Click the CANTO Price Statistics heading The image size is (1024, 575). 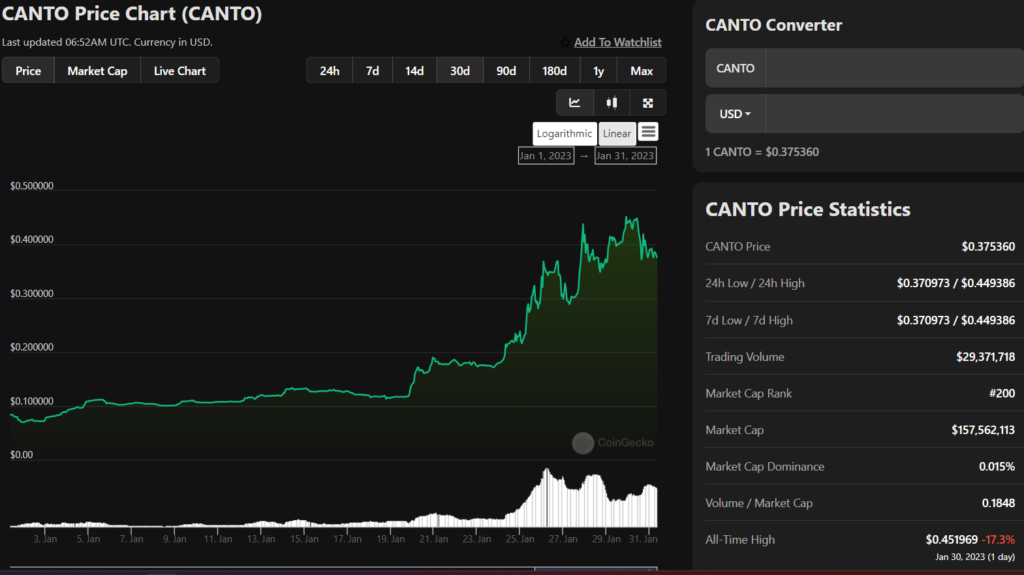click(x=808, y=209)
